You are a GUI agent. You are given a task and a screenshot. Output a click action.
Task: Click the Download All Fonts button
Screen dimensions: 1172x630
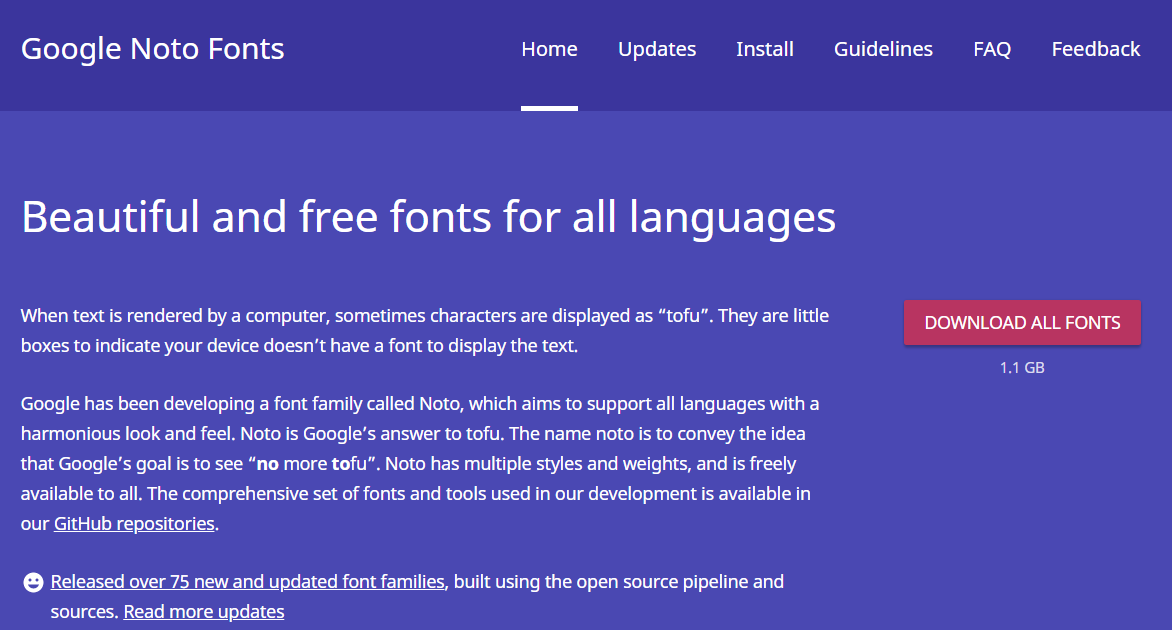click(1023, 323)
